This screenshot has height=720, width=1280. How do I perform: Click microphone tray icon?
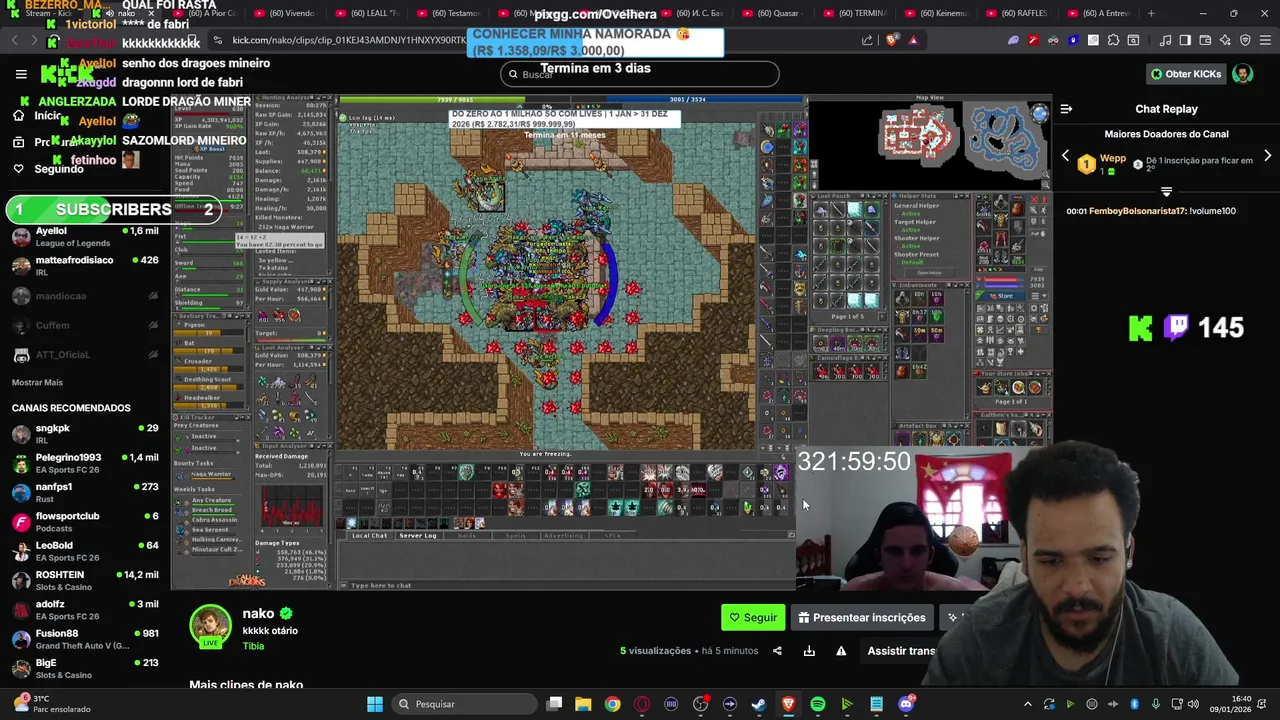click(x=1155, y=704)
